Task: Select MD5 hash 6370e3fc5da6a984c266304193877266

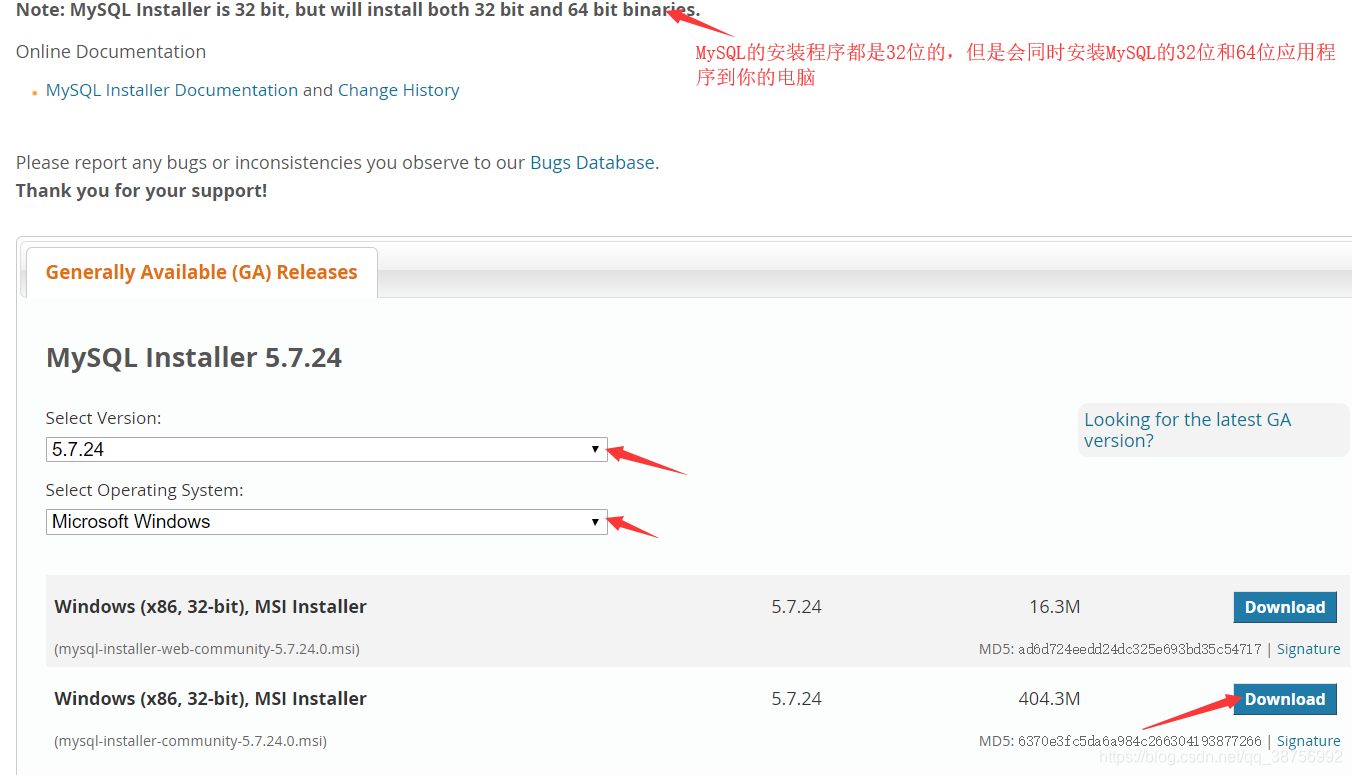Action: (1140, 741)
